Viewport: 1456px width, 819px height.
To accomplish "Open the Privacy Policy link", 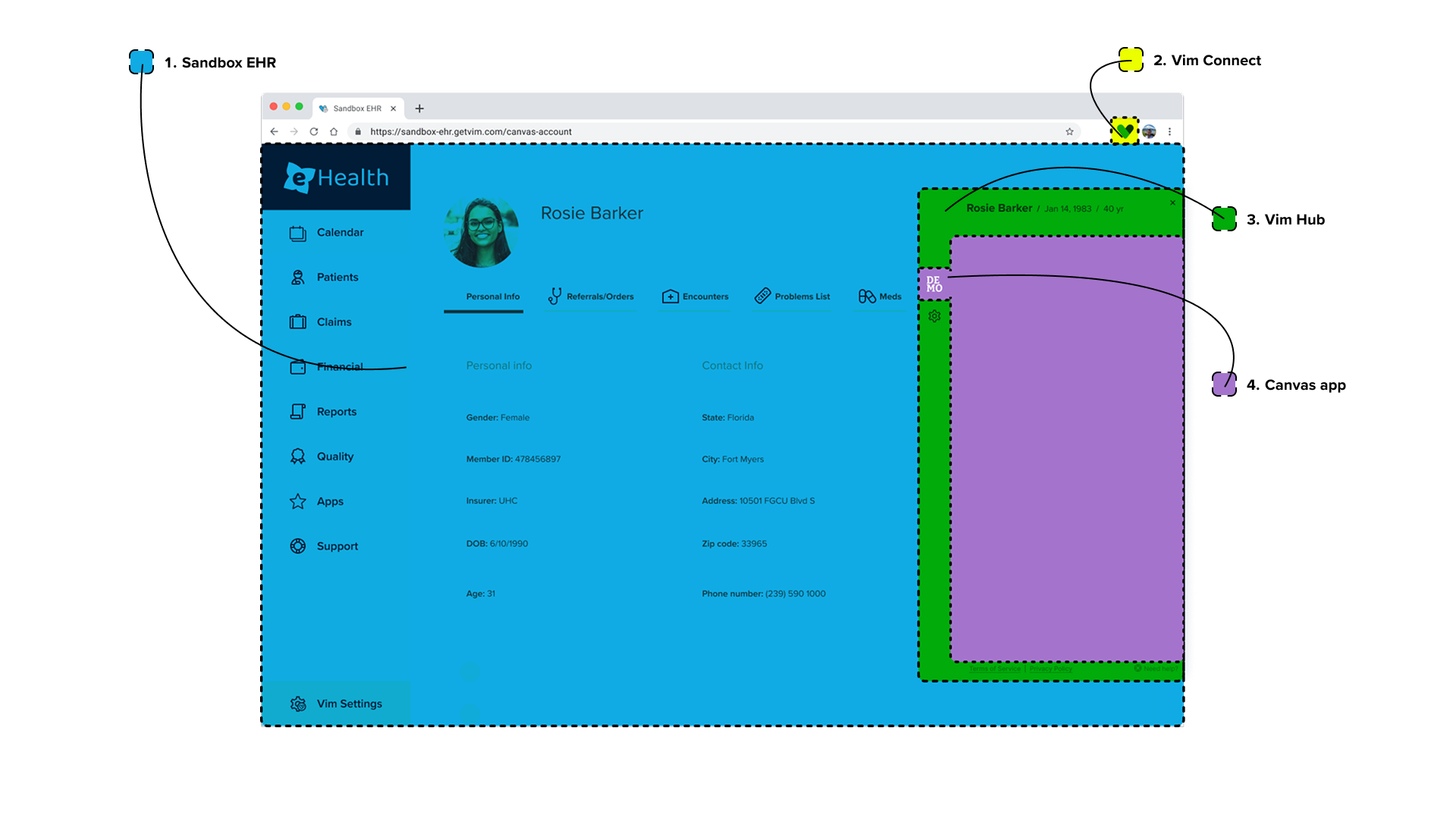I will pyautogui.click(x=1051, y=669).
